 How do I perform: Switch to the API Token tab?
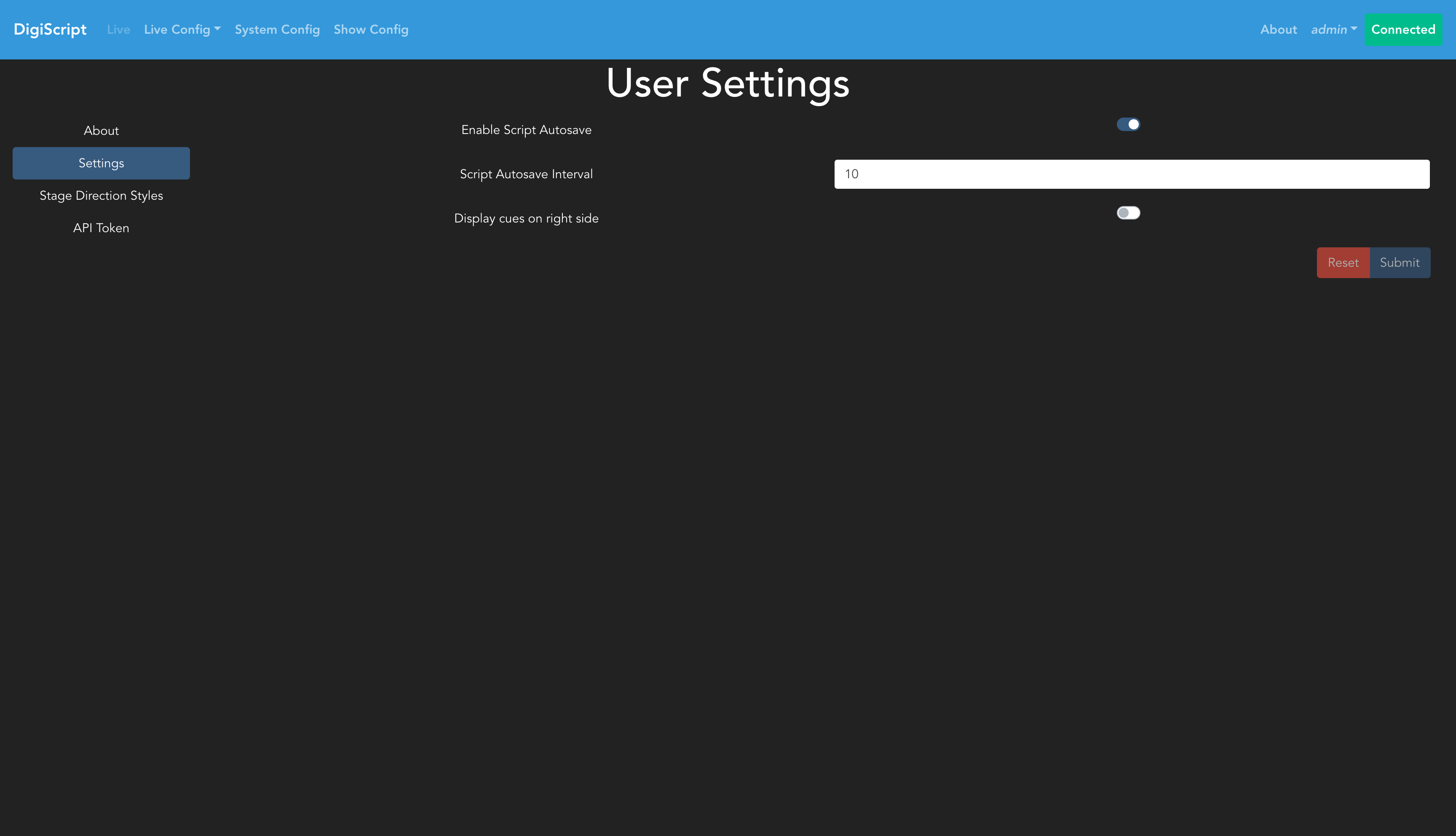pos(101,228)
